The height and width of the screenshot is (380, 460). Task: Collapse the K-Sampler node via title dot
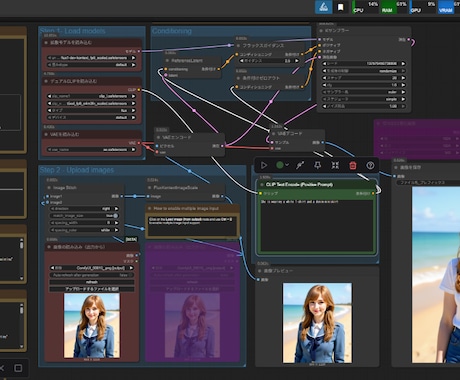point(321,31)
